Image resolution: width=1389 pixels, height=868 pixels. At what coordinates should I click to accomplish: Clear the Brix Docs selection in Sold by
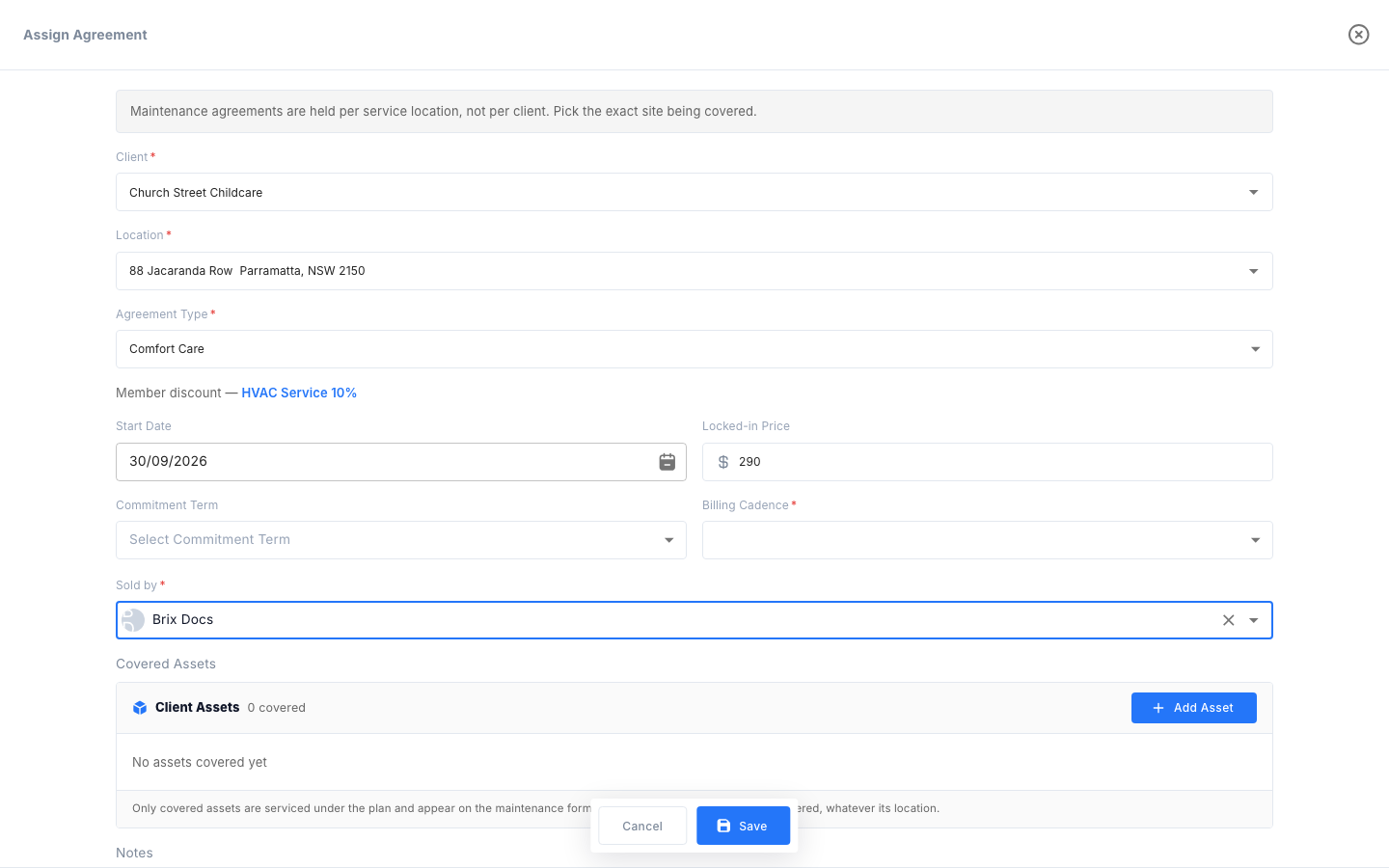1228,620
